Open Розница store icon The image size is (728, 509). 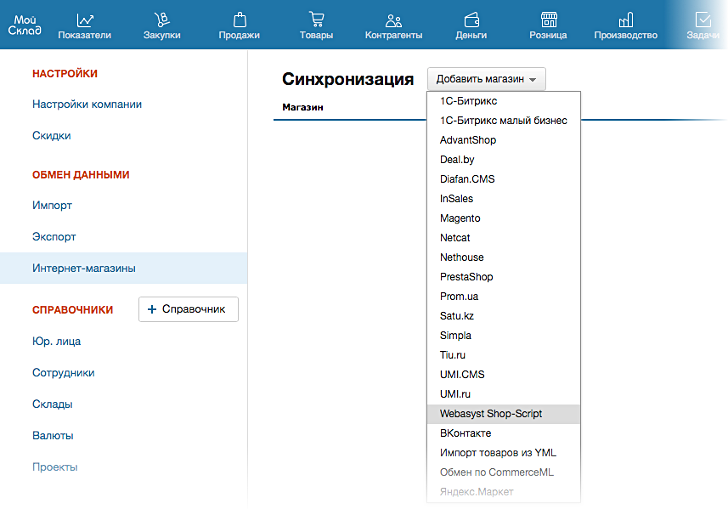click(x=548, y=19)
